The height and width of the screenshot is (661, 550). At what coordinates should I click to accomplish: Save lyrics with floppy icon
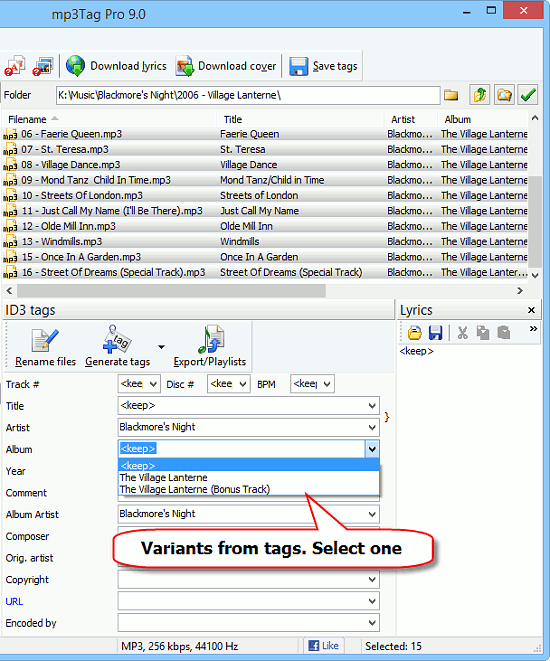coord(435,333)
